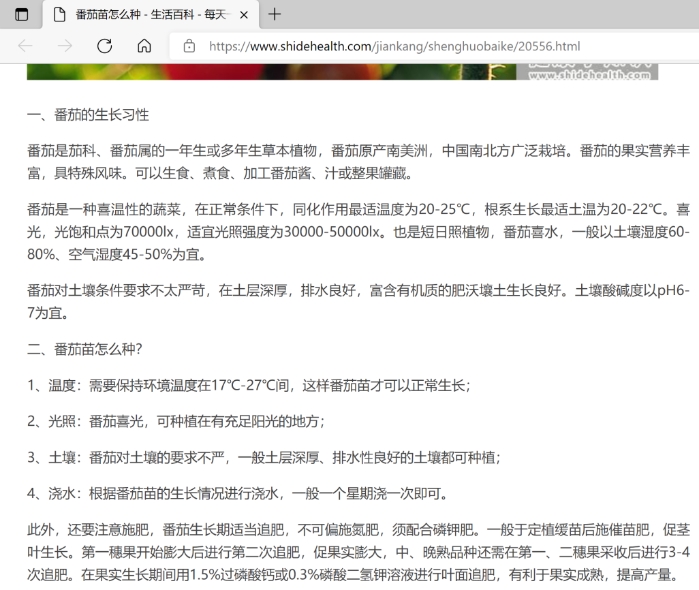The image size is (699, 590).
Task: Select the 番茄苗怎么种 browser tab
Action: click(151, 15)
